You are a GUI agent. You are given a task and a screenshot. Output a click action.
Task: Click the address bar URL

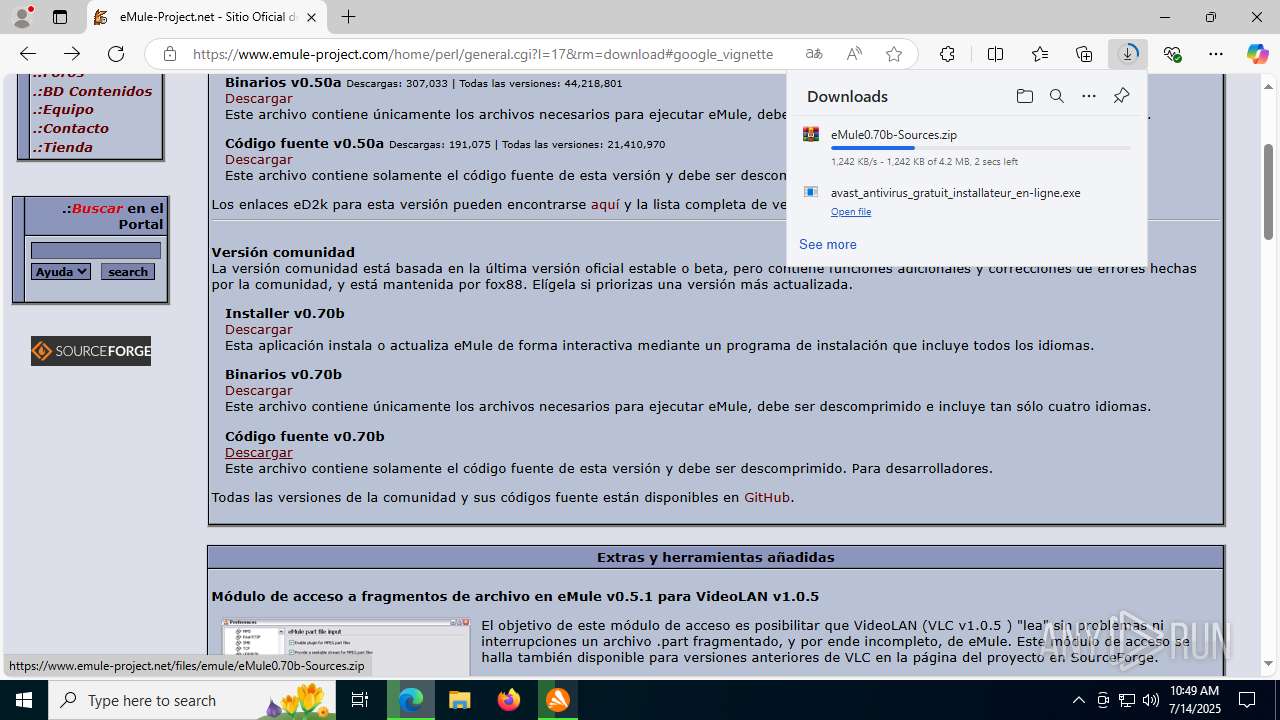tap(483, 54)
